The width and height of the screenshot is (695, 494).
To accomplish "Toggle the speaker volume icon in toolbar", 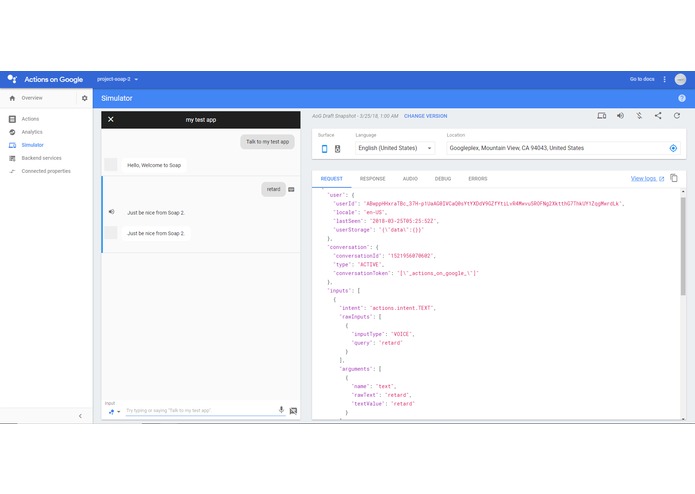I will [620, 116].
